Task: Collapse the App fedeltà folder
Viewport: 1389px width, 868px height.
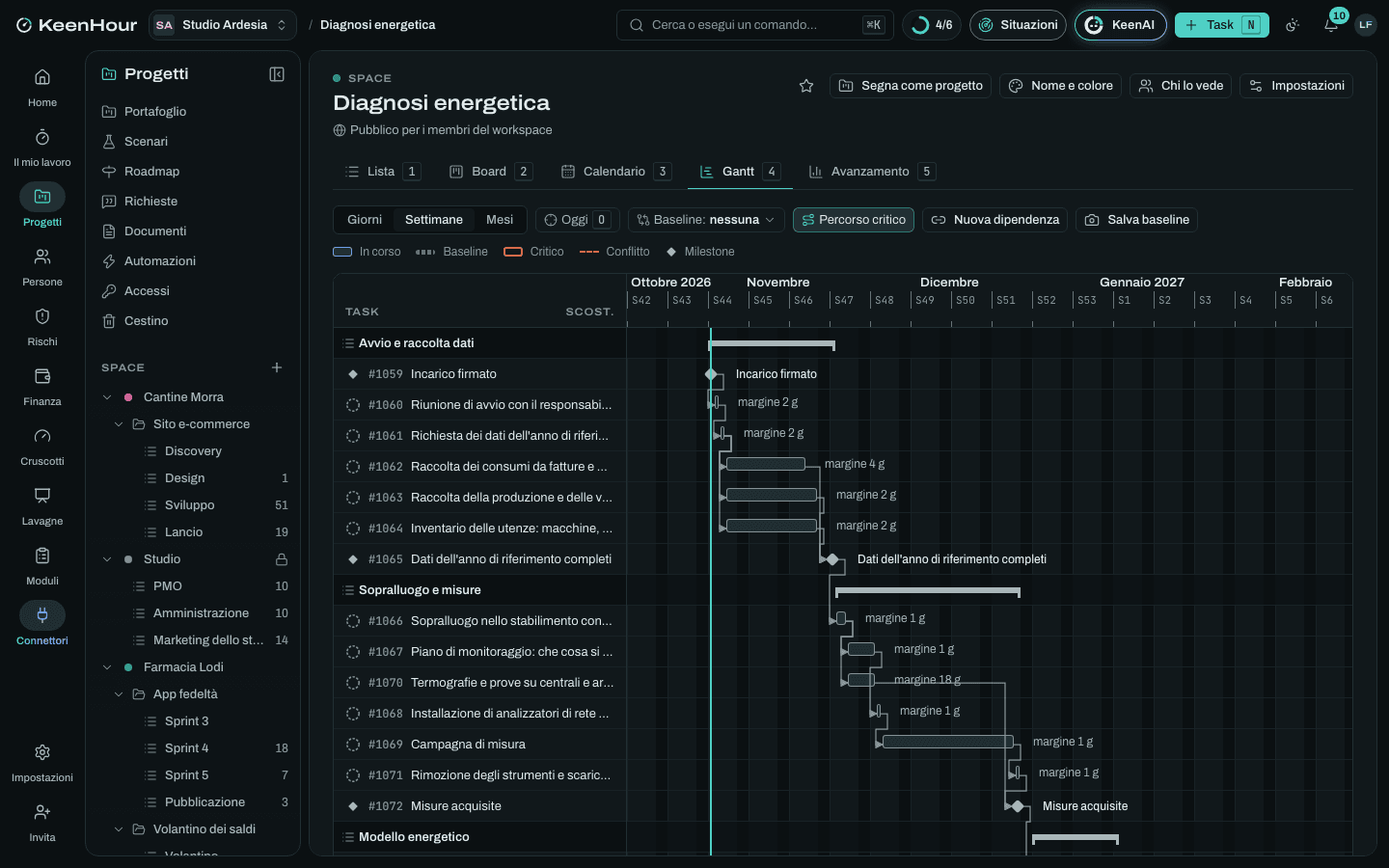Action: tap(119, 694)
